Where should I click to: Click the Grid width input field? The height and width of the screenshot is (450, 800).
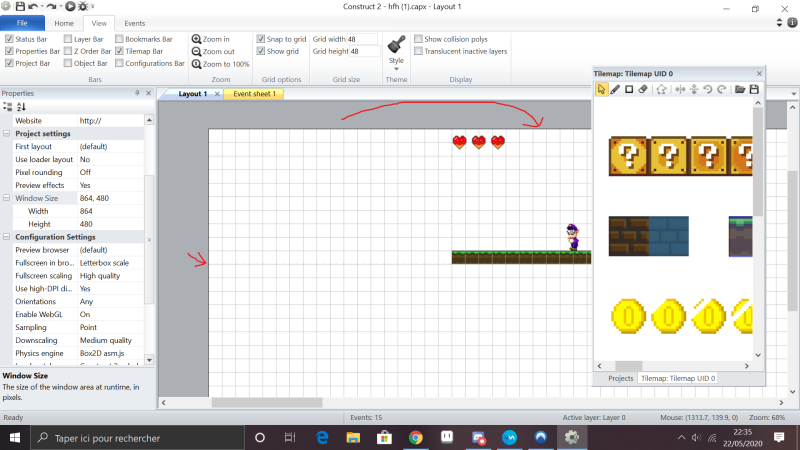point(362,39)
